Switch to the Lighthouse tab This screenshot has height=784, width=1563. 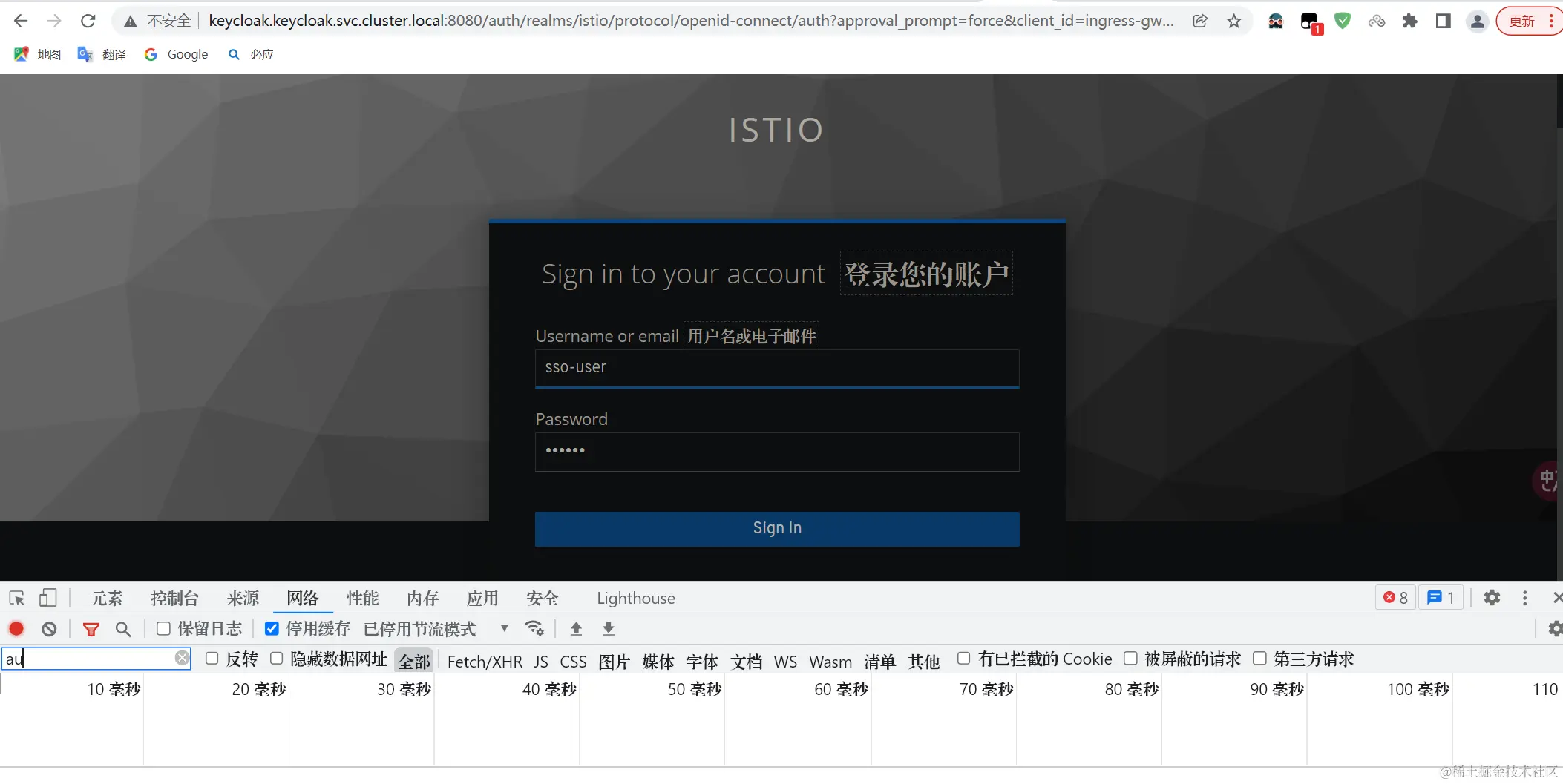tap(636, 598)
